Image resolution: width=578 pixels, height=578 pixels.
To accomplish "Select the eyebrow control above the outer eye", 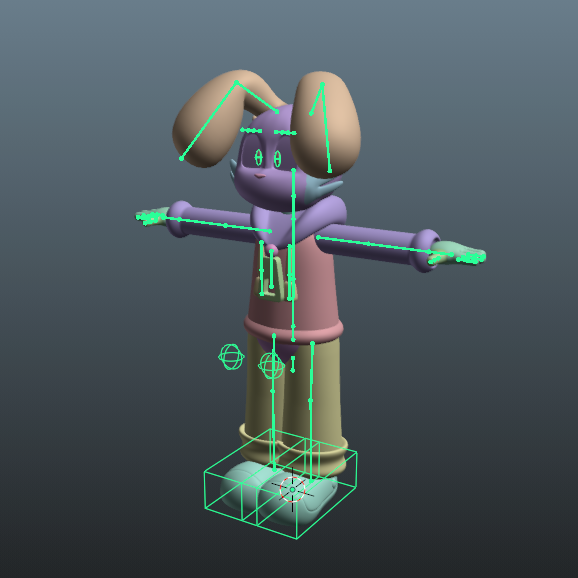I will (x=251, y=130).
